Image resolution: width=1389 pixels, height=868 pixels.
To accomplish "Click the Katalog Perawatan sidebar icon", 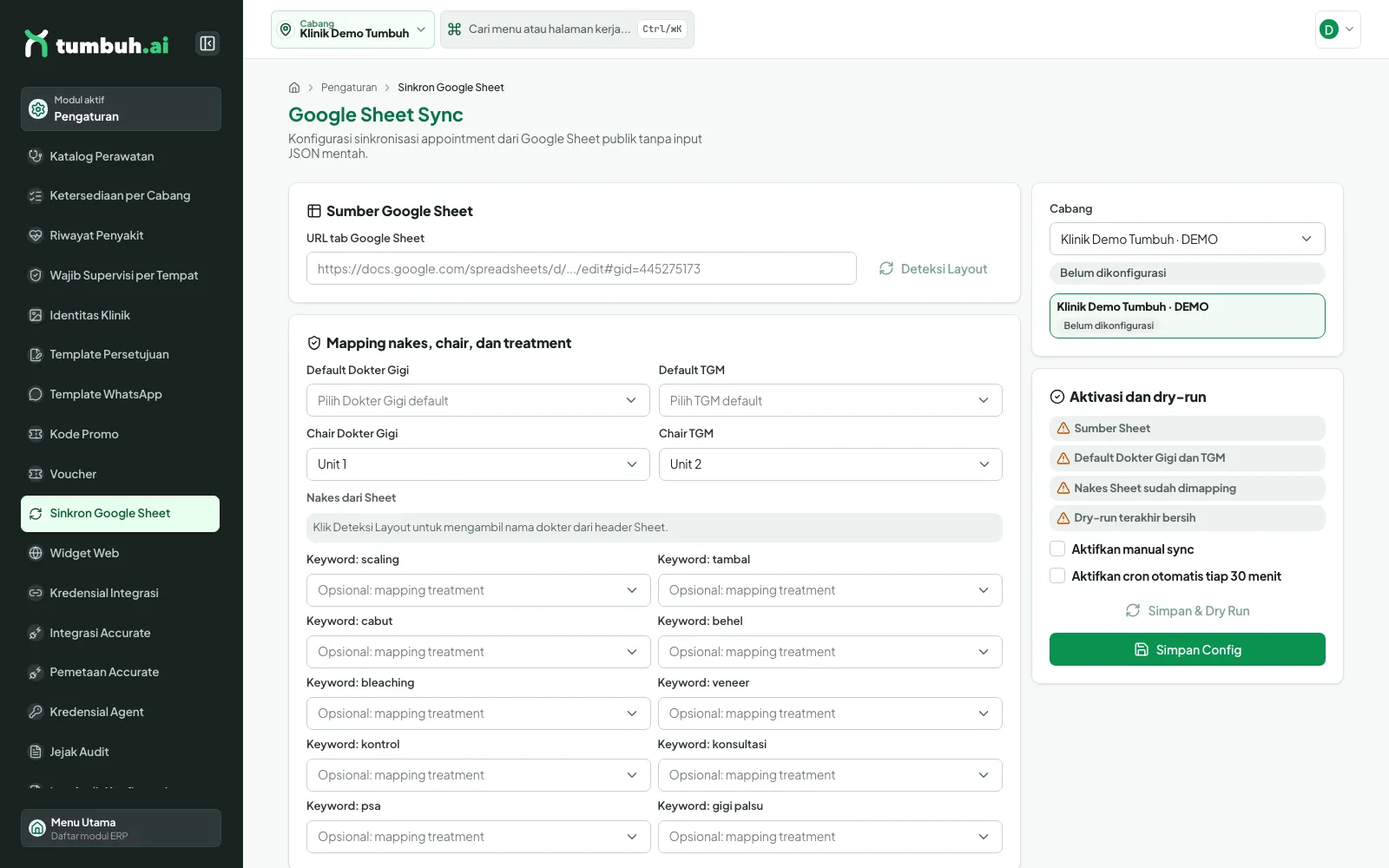I will [36, 156].
